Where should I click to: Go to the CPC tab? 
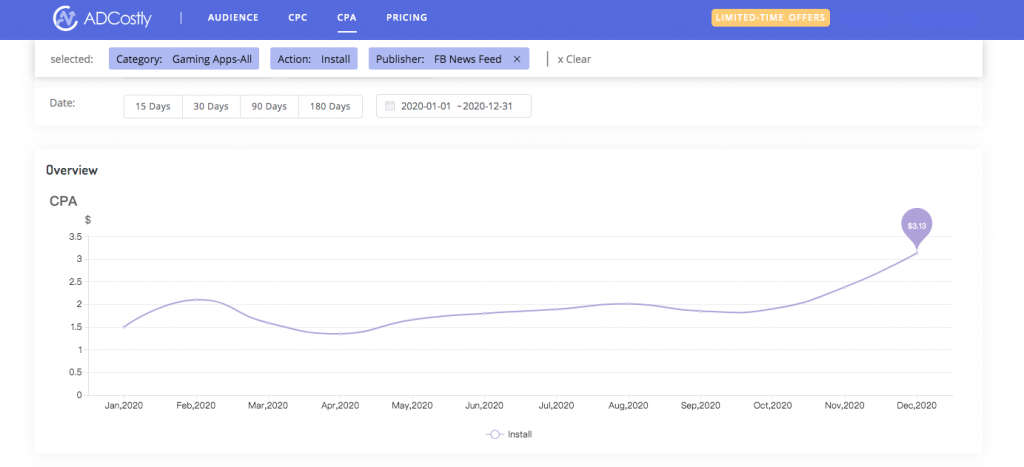(x=298, y=18)
